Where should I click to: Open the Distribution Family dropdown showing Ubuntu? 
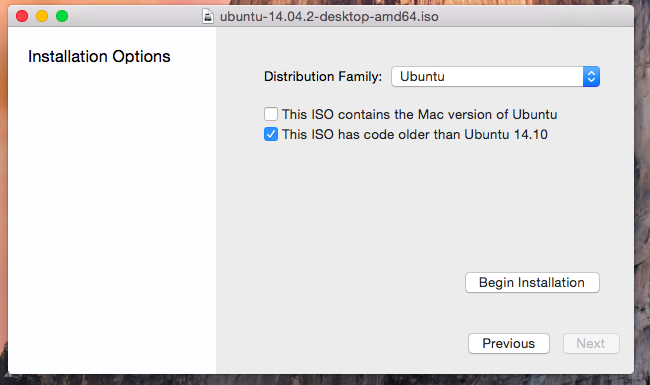pyautogui.click(x=495, y=77)
